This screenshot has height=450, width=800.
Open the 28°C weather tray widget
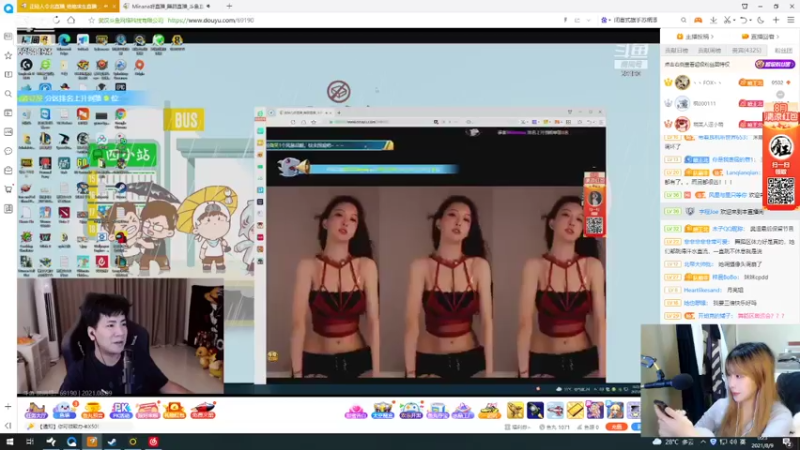click(x=673, y=442)
